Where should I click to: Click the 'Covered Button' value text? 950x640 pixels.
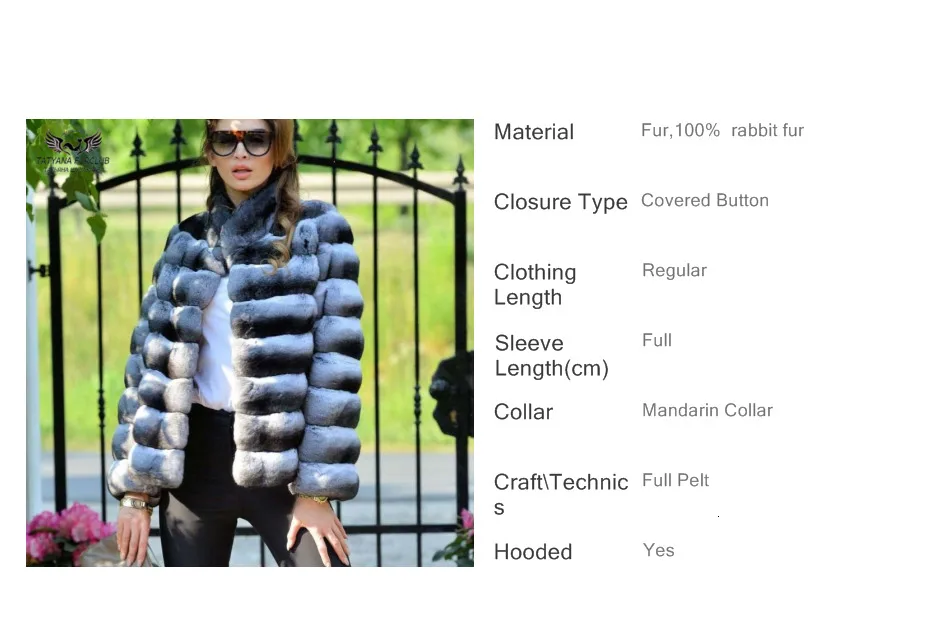[705, 201]
